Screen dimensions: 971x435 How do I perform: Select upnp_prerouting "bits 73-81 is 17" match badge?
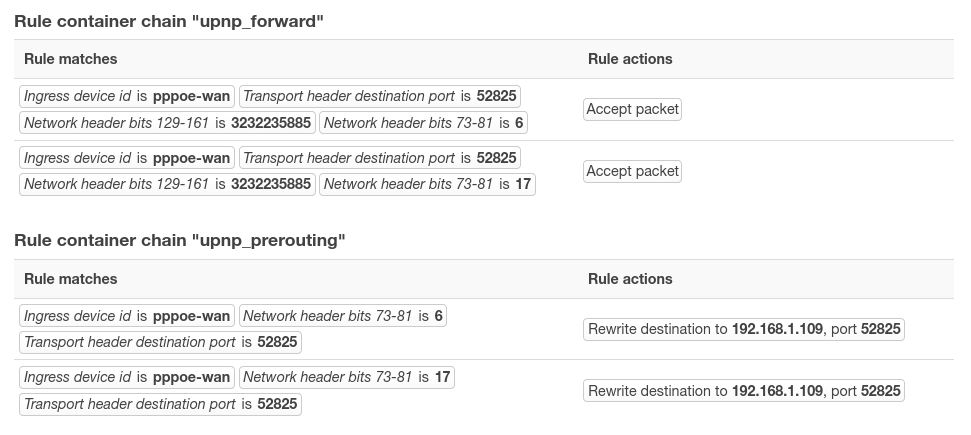347,378
